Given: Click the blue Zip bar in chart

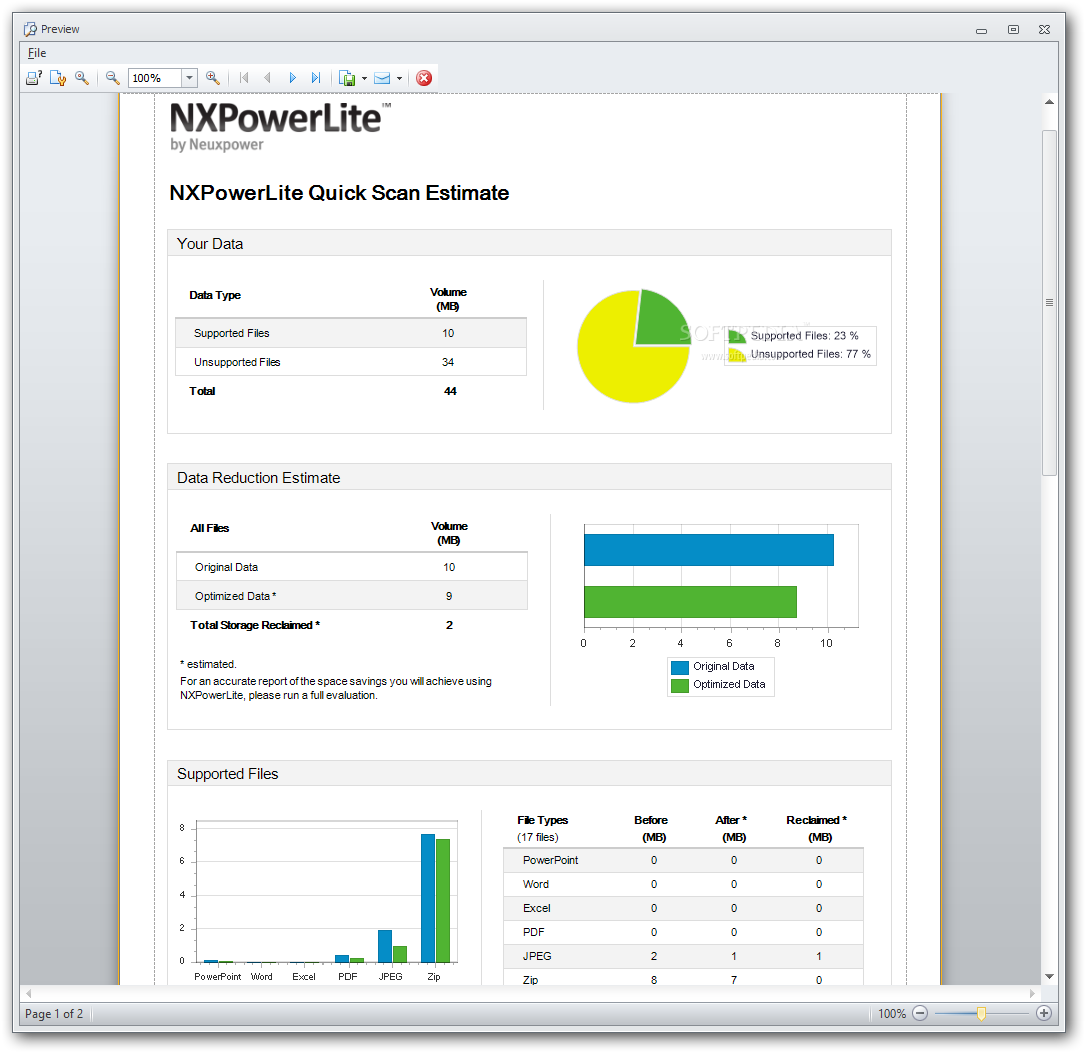Looking at the screenshot, I should coord(428,898).
